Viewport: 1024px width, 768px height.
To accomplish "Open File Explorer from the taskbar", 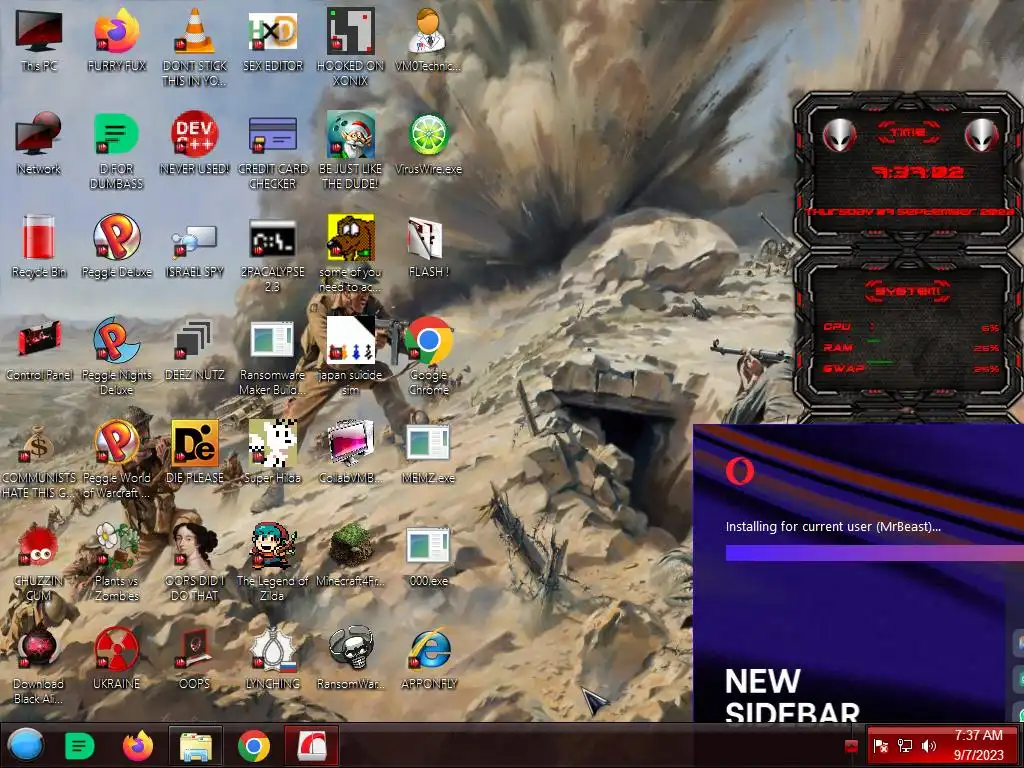I will point(196,745).
